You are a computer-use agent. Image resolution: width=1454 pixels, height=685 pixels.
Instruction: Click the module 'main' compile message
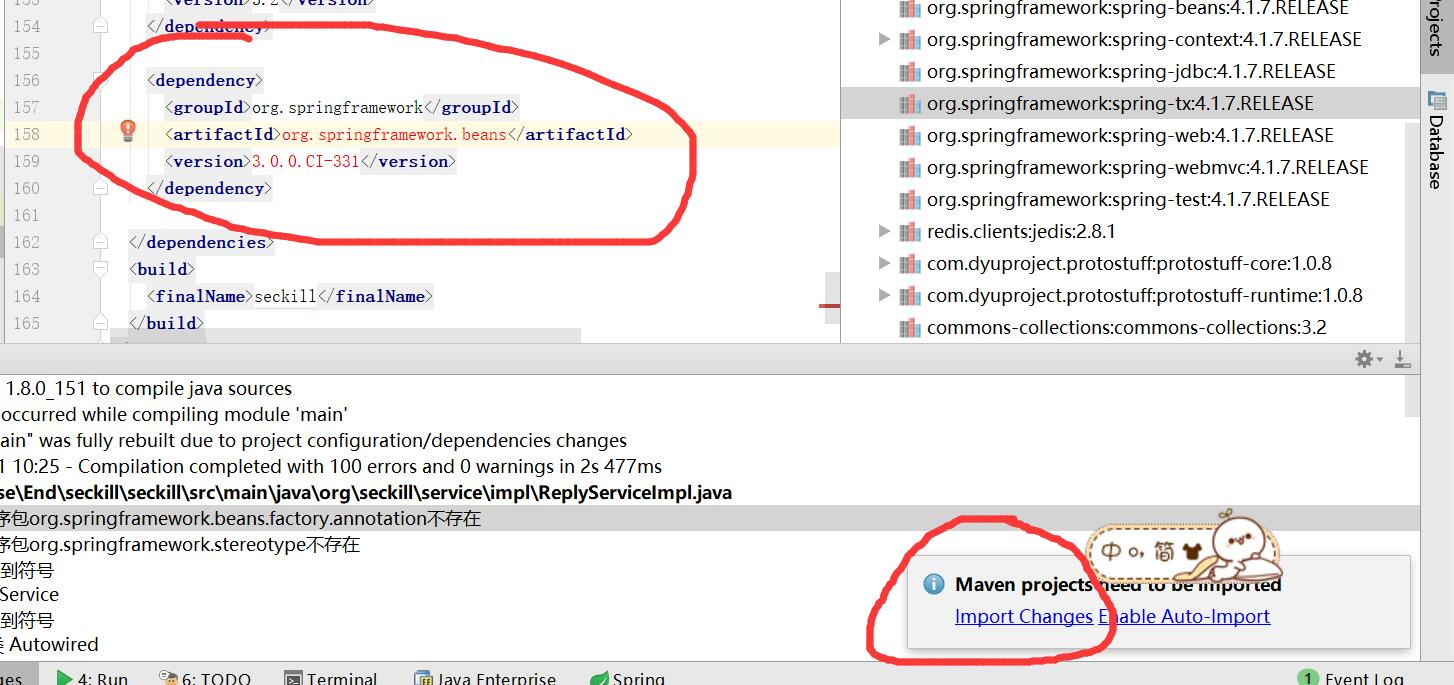(174, 414)
